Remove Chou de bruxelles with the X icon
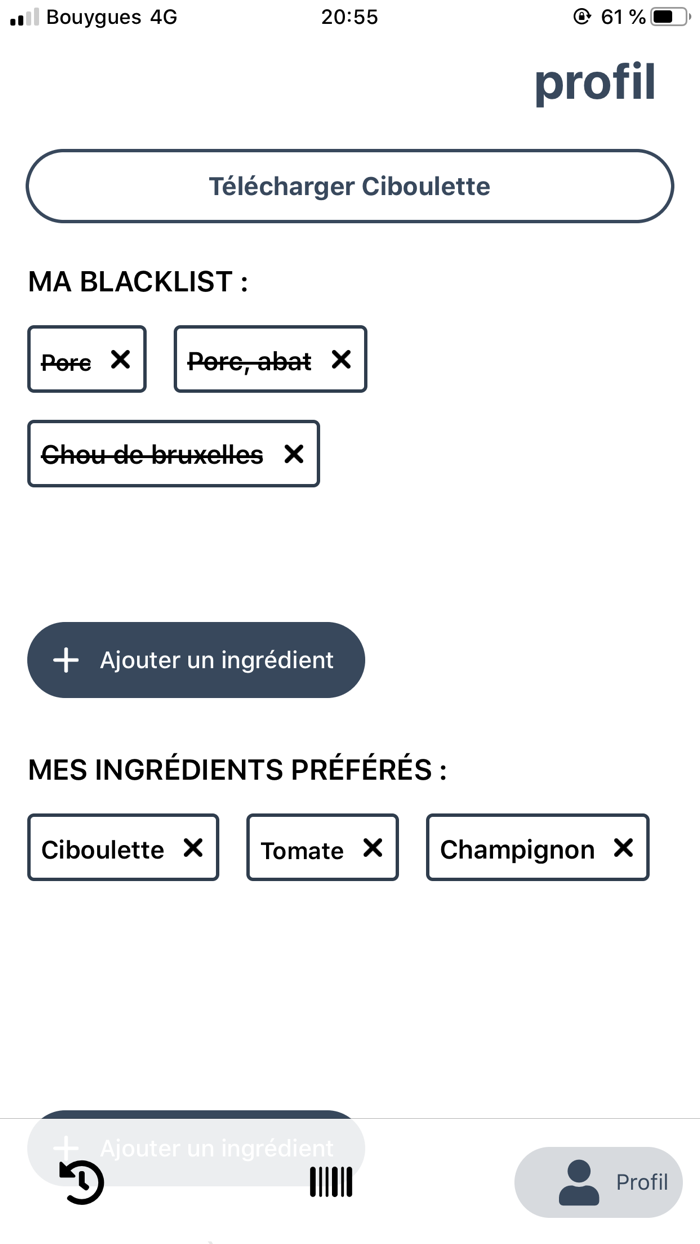This screenshot has height=1244, width=700. 293,454
